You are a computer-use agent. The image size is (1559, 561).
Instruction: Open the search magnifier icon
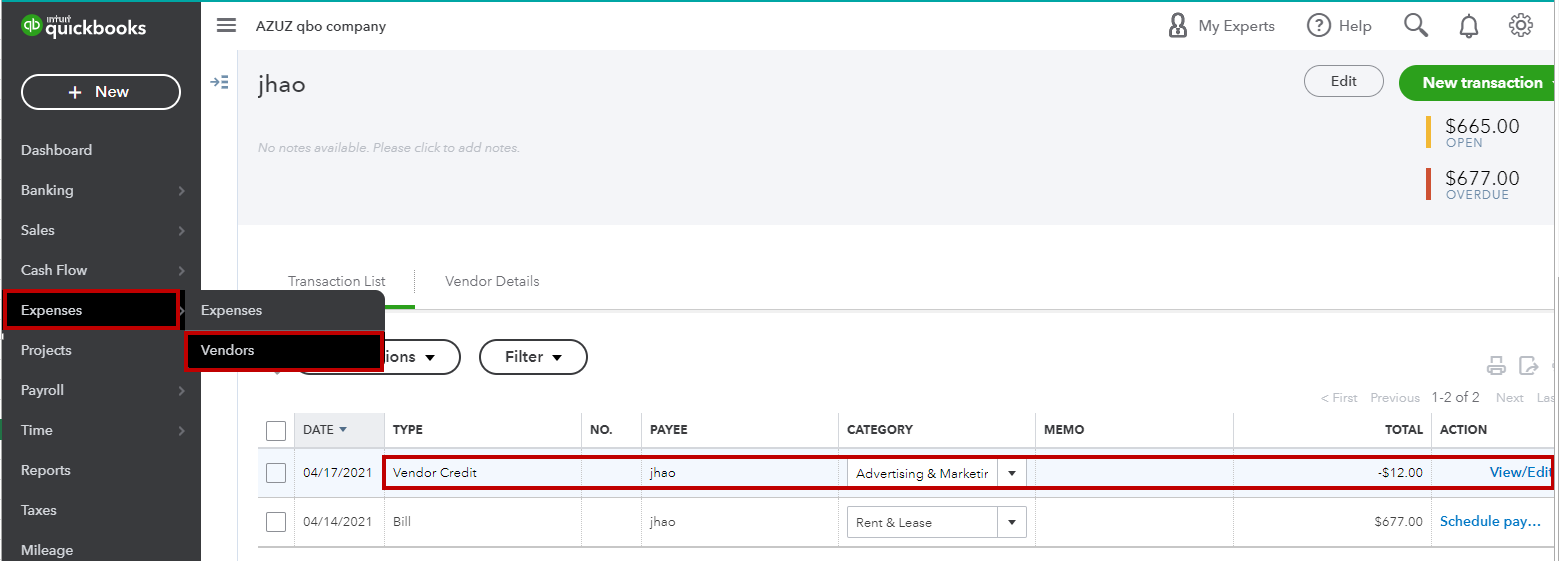[x=1416, y=26]
